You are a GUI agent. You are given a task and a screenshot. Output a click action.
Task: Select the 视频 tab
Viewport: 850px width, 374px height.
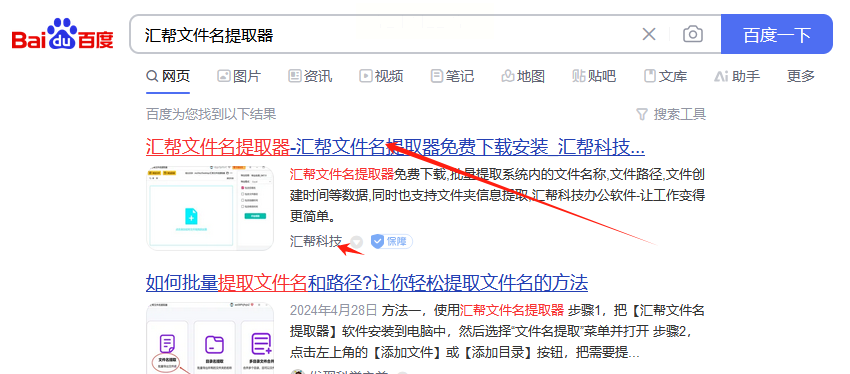pyautogui.click(x=381, y=76)
